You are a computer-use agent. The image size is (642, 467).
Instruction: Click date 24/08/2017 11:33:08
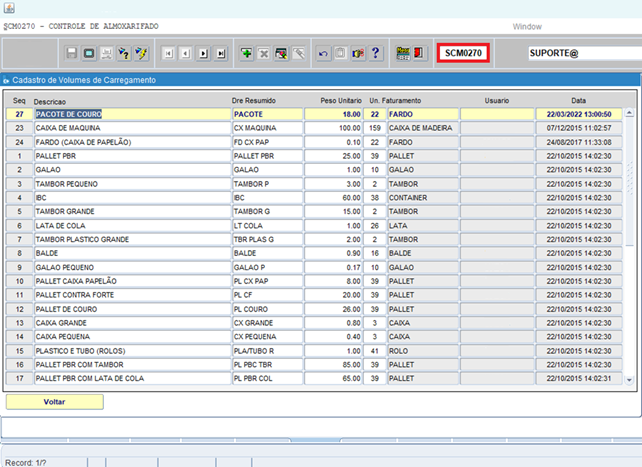tap(579, 142)
